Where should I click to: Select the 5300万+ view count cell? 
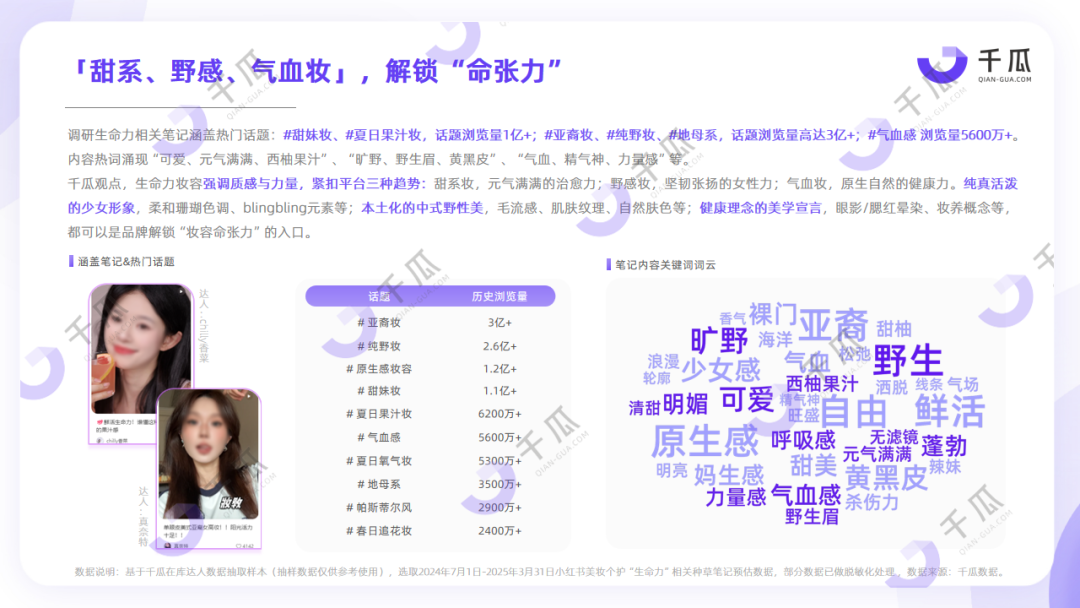tap(499, 461)
